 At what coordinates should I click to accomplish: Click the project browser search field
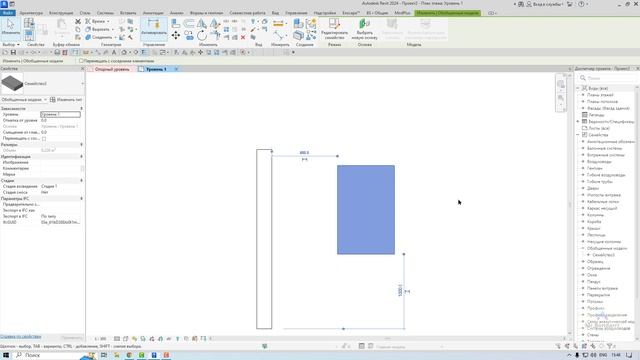(x=608, y=78)
